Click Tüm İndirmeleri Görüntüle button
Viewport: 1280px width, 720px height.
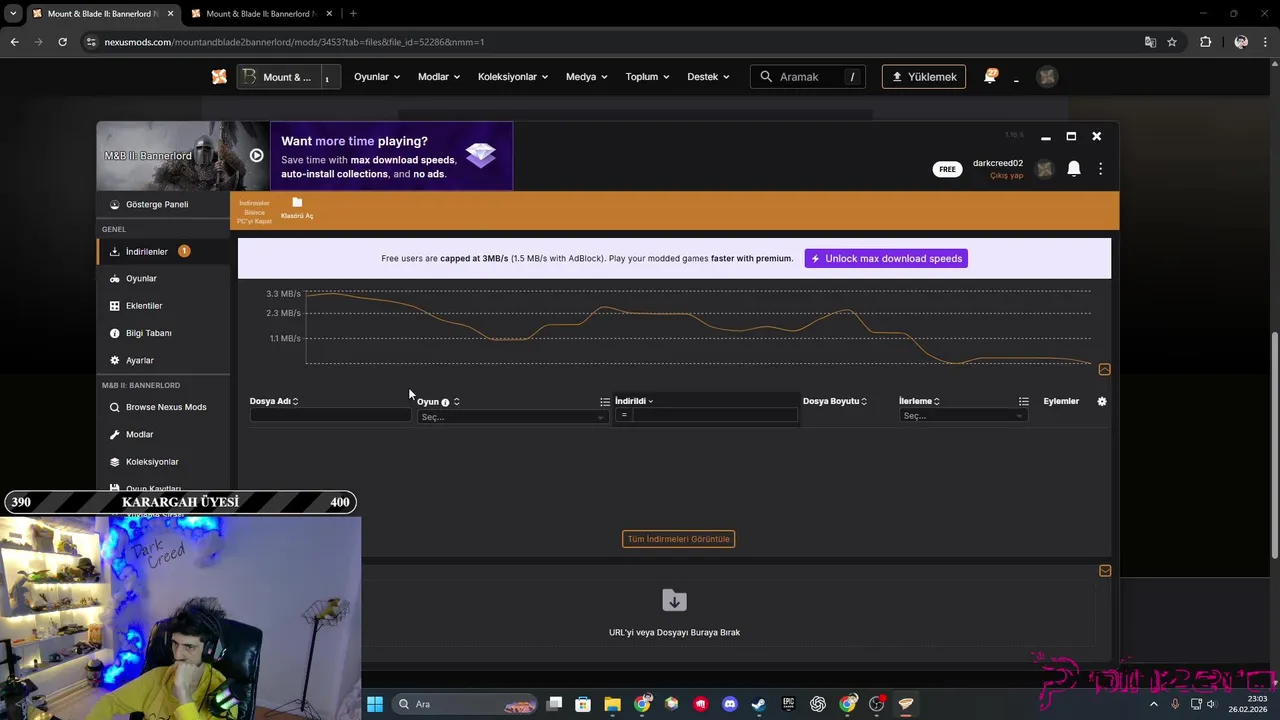pyautogui.click(x=678, y=539)
